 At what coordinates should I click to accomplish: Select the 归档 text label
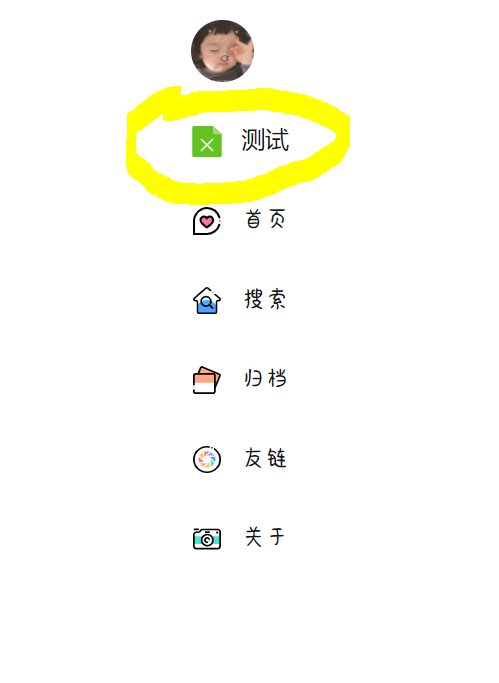pyautogui.click(x=265, y=378)
